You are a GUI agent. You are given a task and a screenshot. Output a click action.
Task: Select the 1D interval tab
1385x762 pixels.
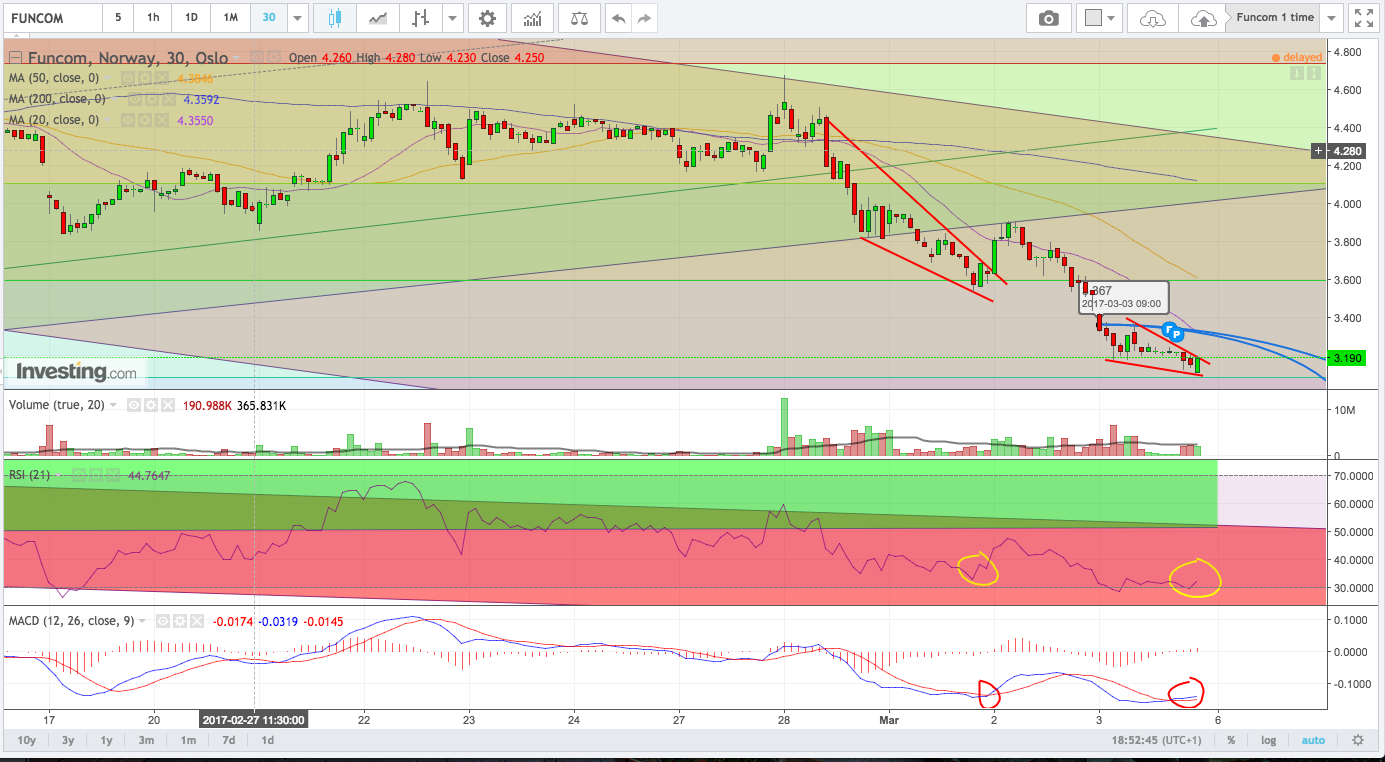click(x=191, y=18)
